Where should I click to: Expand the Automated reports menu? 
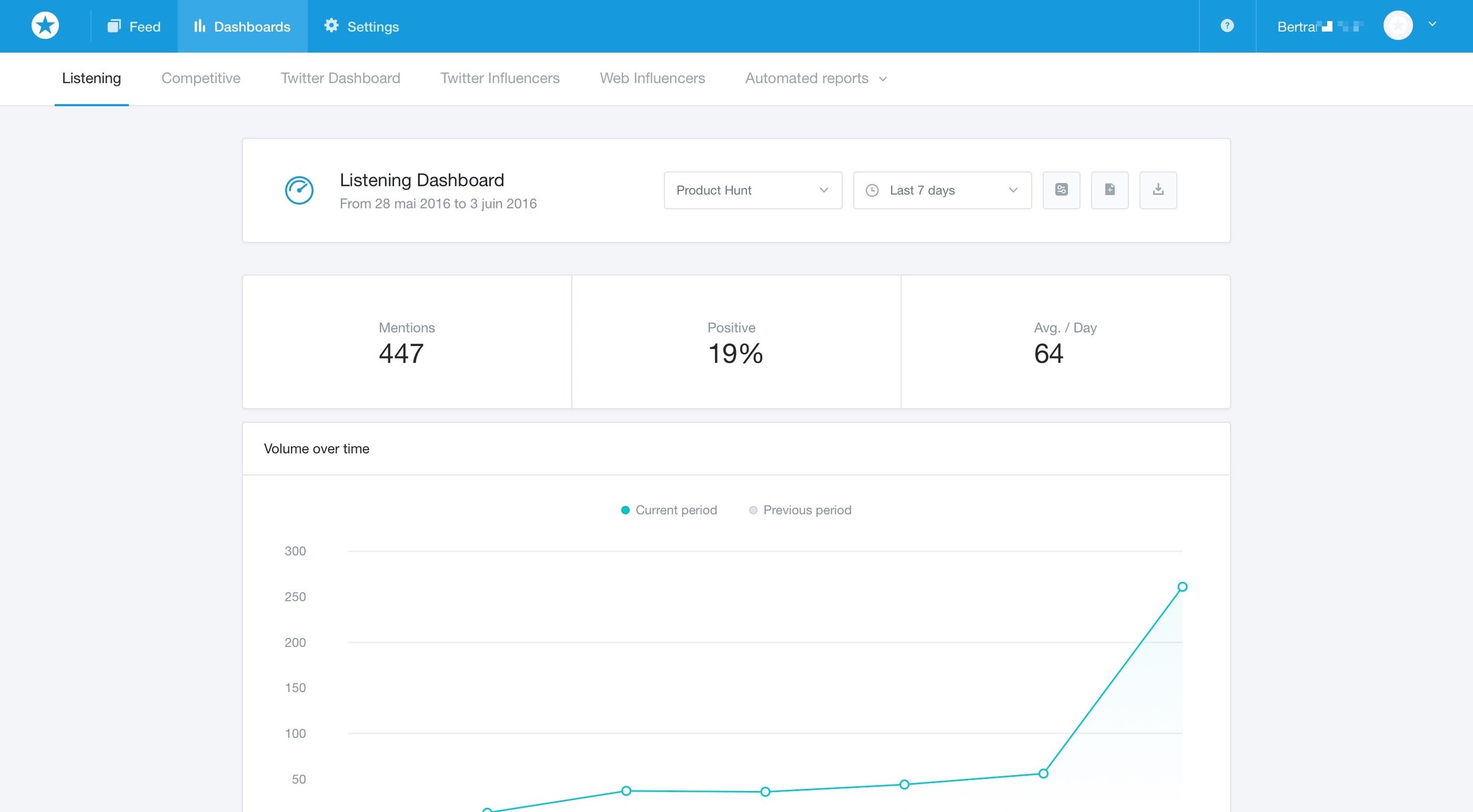point(816,79)
